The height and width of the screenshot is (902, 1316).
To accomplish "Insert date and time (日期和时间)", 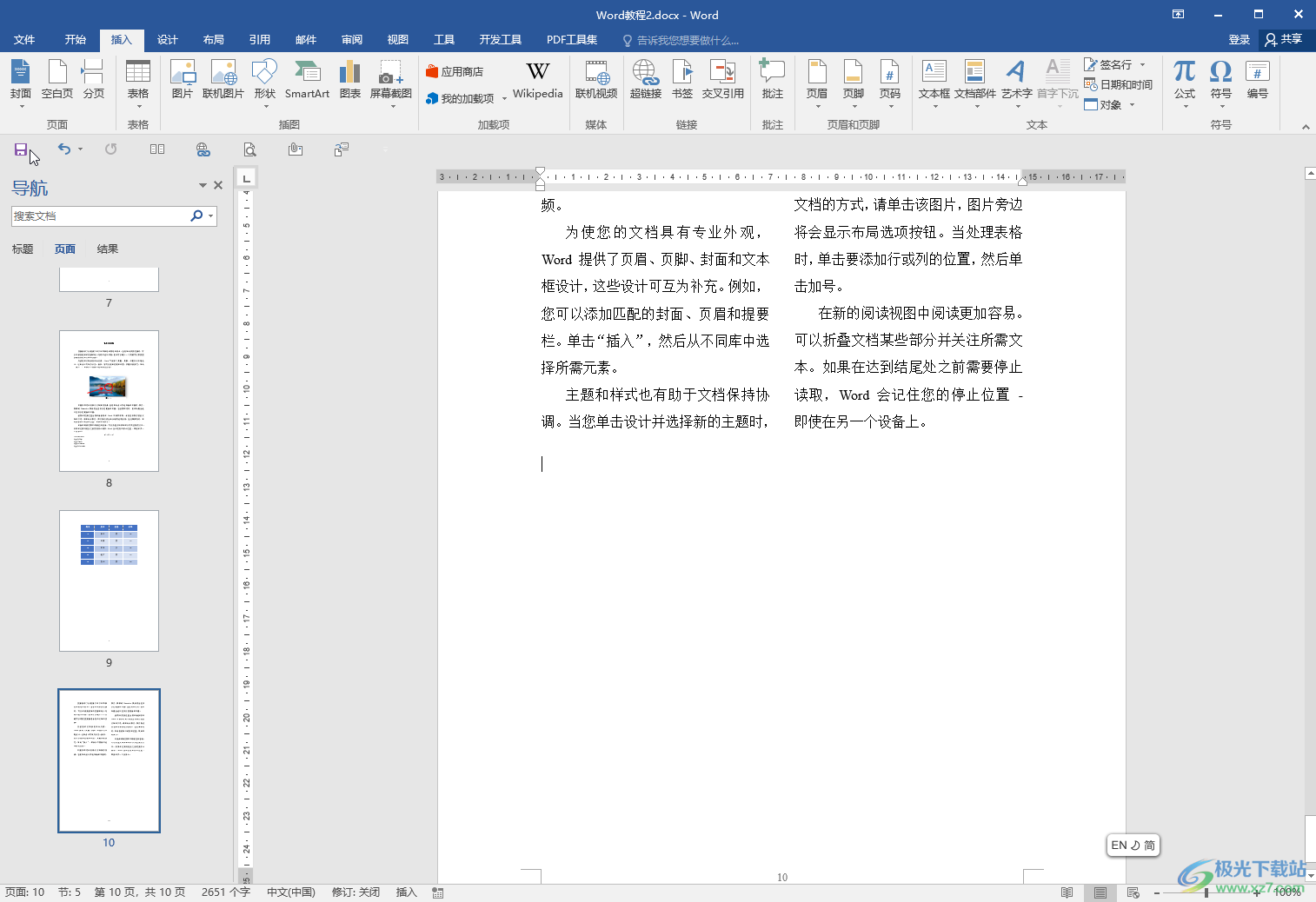I will pos(1119,85).
